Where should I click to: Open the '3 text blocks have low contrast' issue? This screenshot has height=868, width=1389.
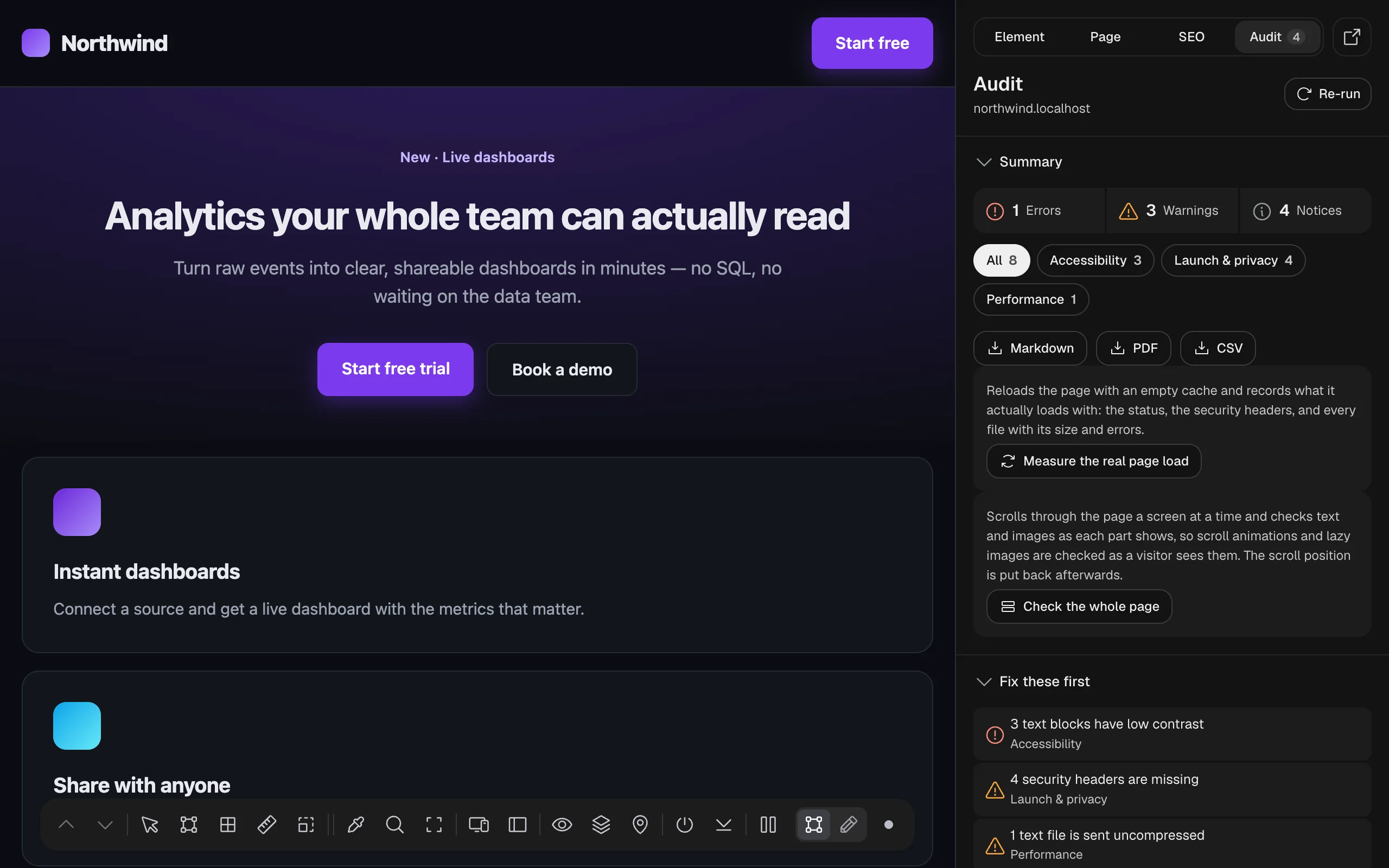click(x=1172, y=733)
